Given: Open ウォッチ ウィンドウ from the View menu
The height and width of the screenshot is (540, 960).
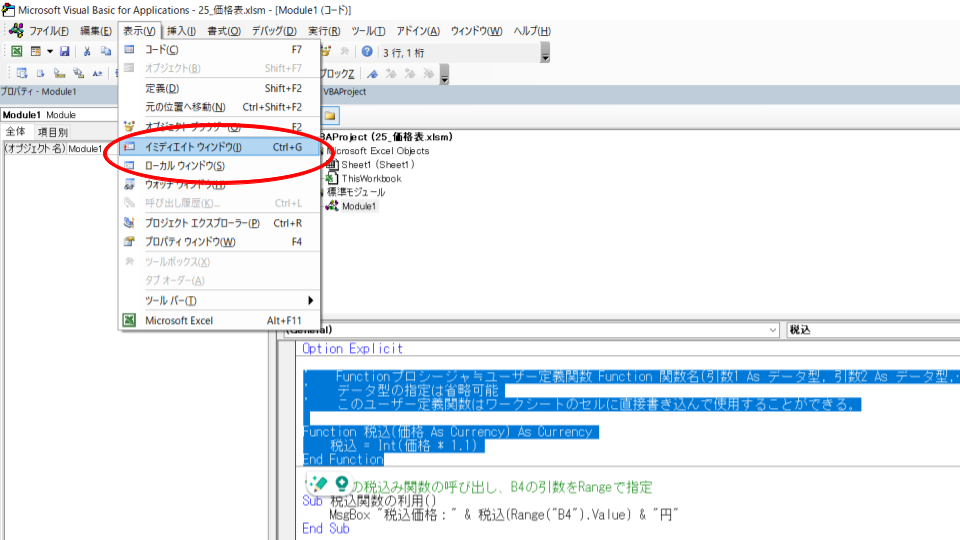Looking at the screenshot, I should [x=220, y=184].
